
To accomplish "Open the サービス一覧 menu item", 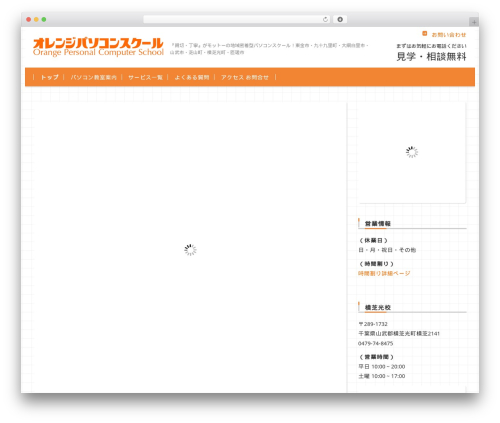I will click(145, 77).
